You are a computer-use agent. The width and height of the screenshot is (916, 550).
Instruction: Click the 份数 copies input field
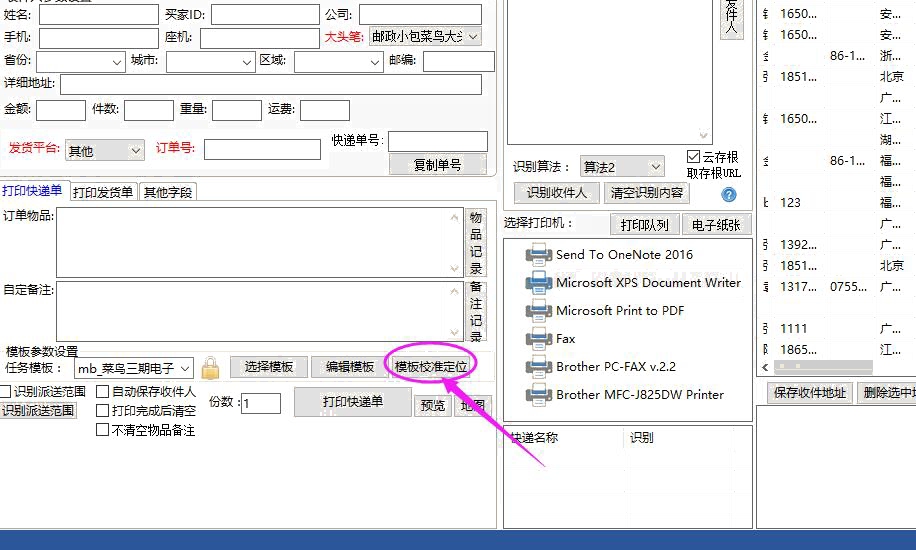point(261,403)
